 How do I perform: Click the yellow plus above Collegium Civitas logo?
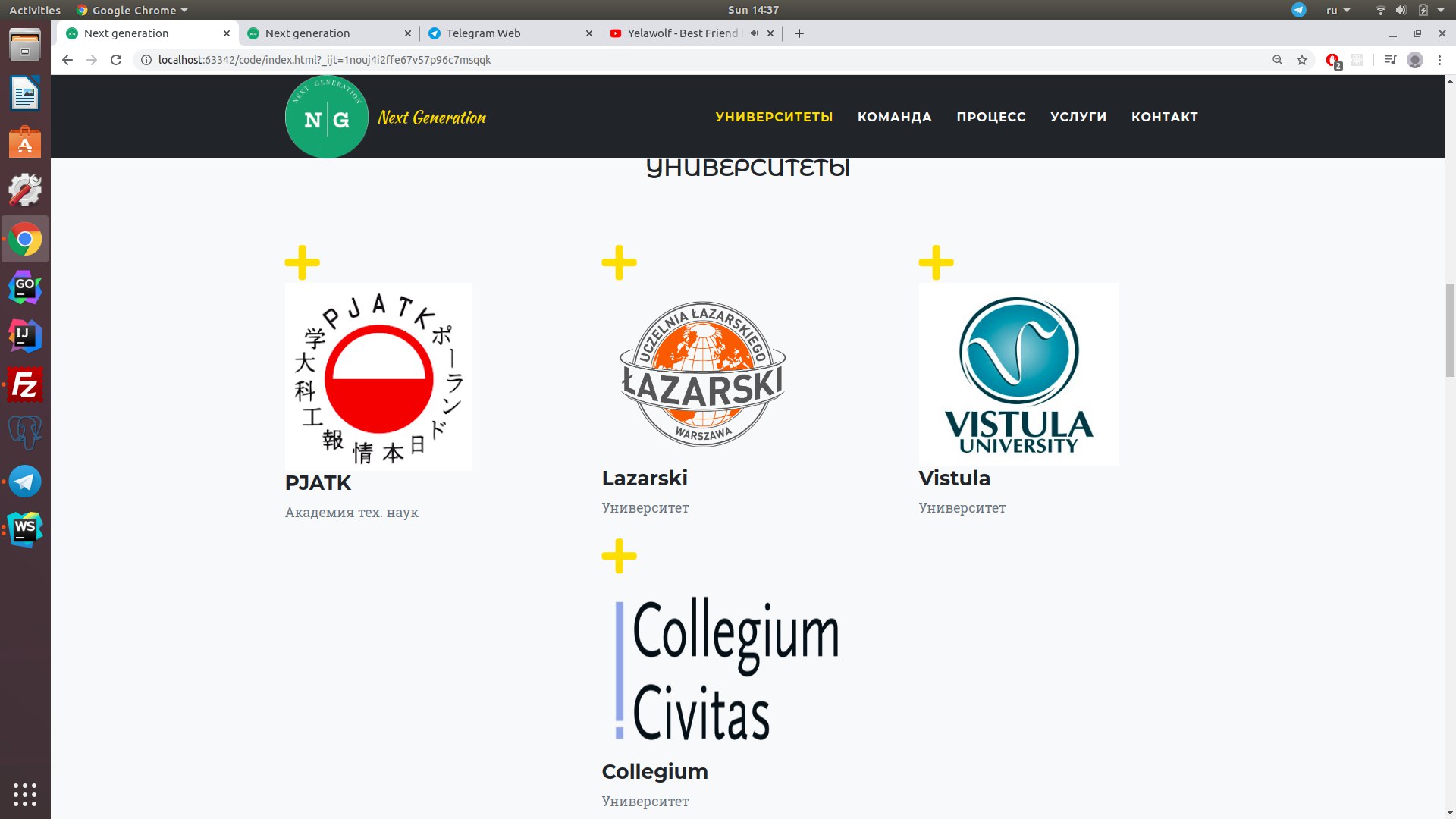pos(619,556)
